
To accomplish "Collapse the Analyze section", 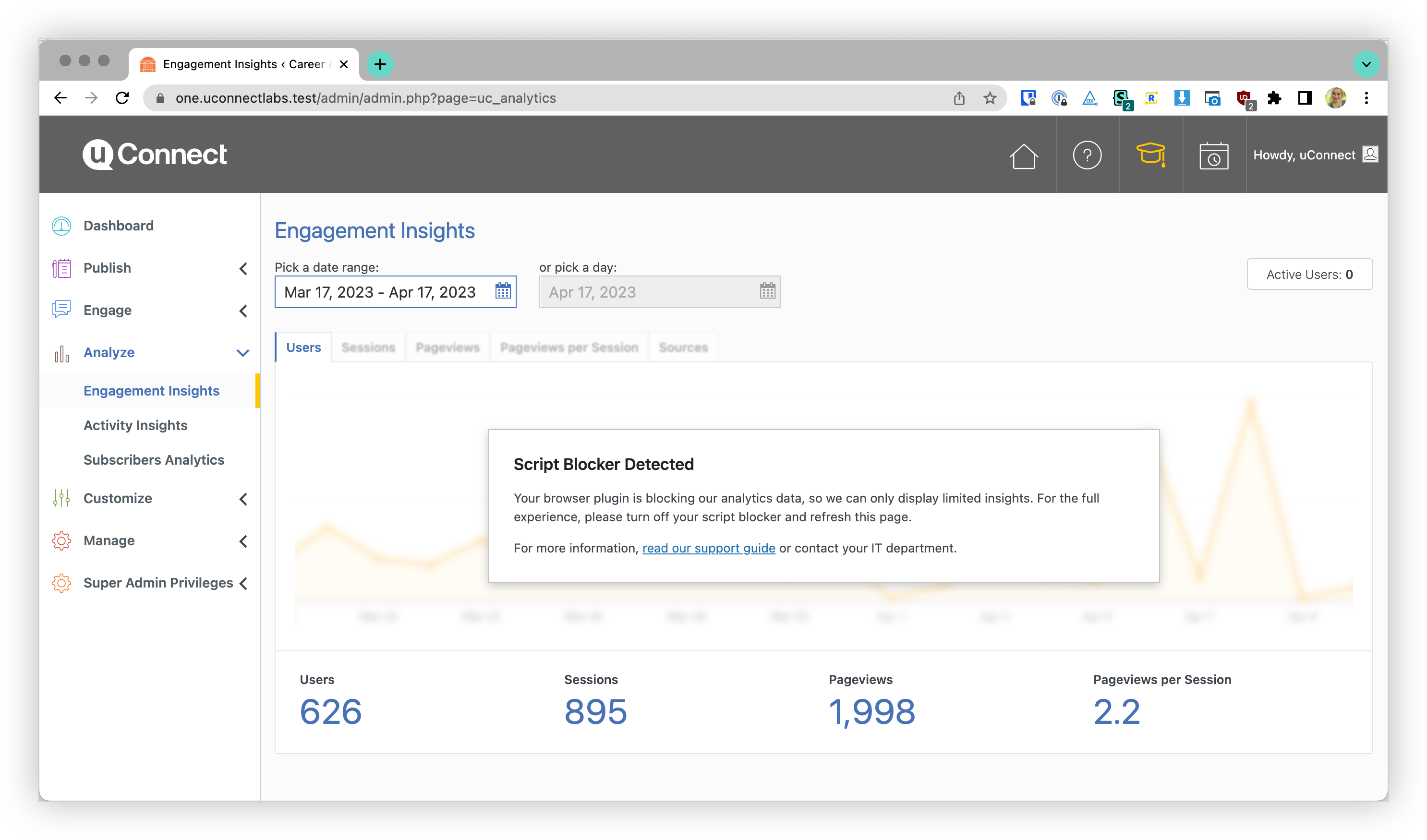I will click(243, 353).
